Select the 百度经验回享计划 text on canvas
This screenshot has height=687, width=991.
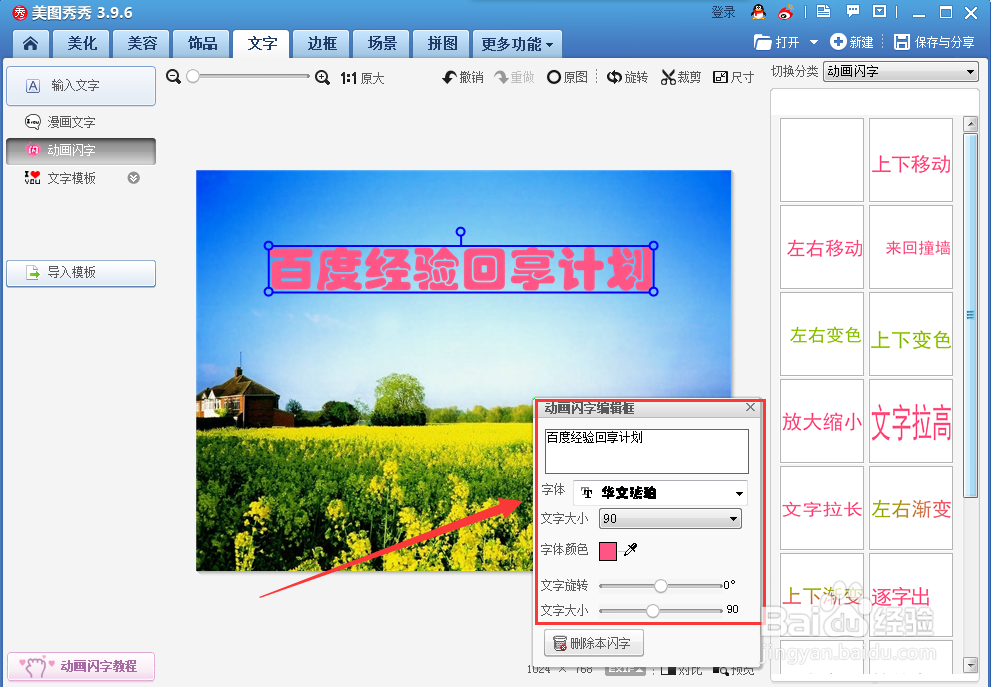(x=461, y=269)
